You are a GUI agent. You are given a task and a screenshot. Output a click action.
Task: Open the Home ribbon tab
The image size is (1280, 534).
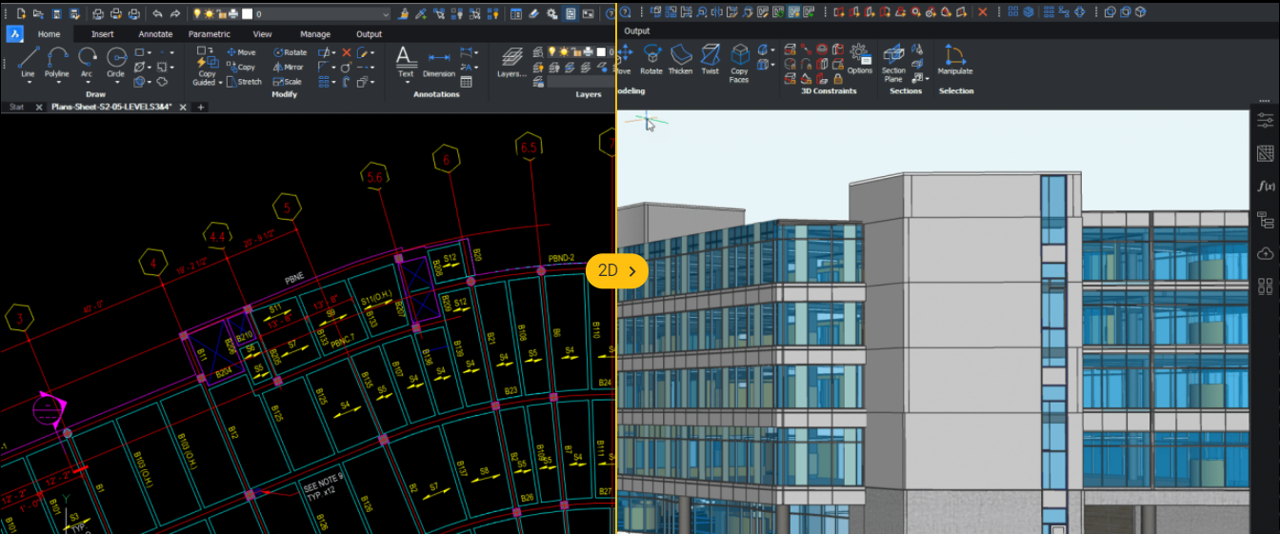pyautogui.click(x=49, y=34)
